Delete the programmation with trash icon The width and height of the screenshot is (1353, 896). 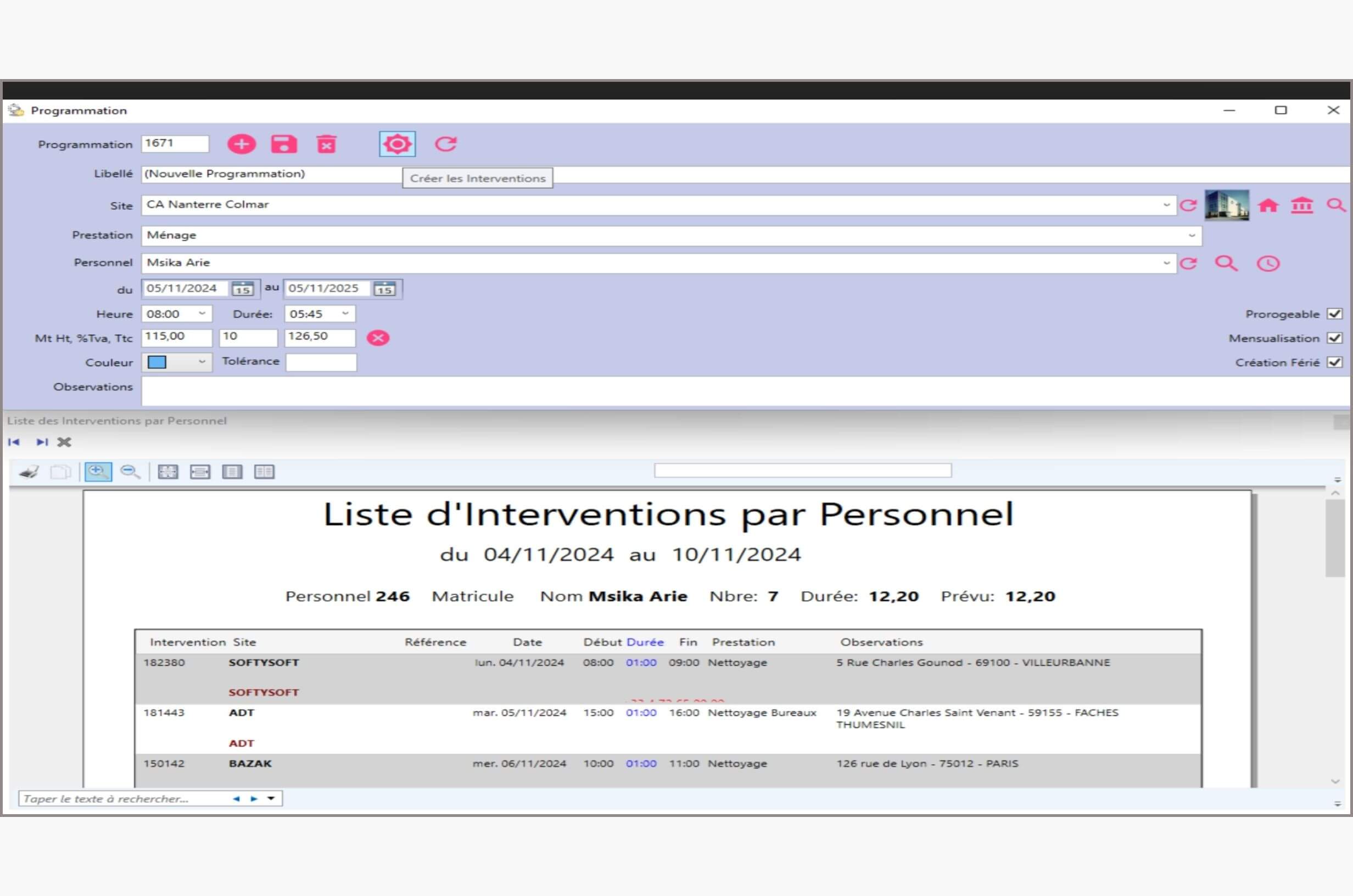pos(327,144)
